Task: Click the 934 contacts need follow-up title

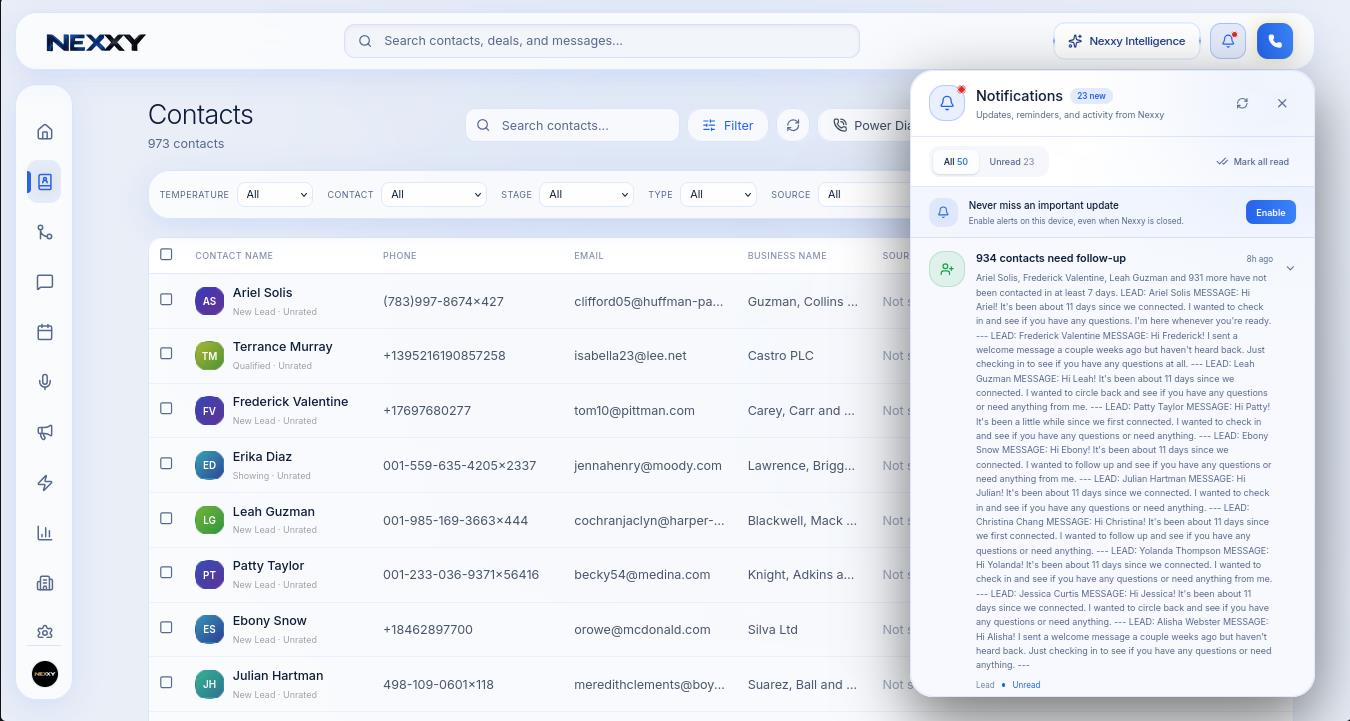Action: click(x=1051, y=258)
